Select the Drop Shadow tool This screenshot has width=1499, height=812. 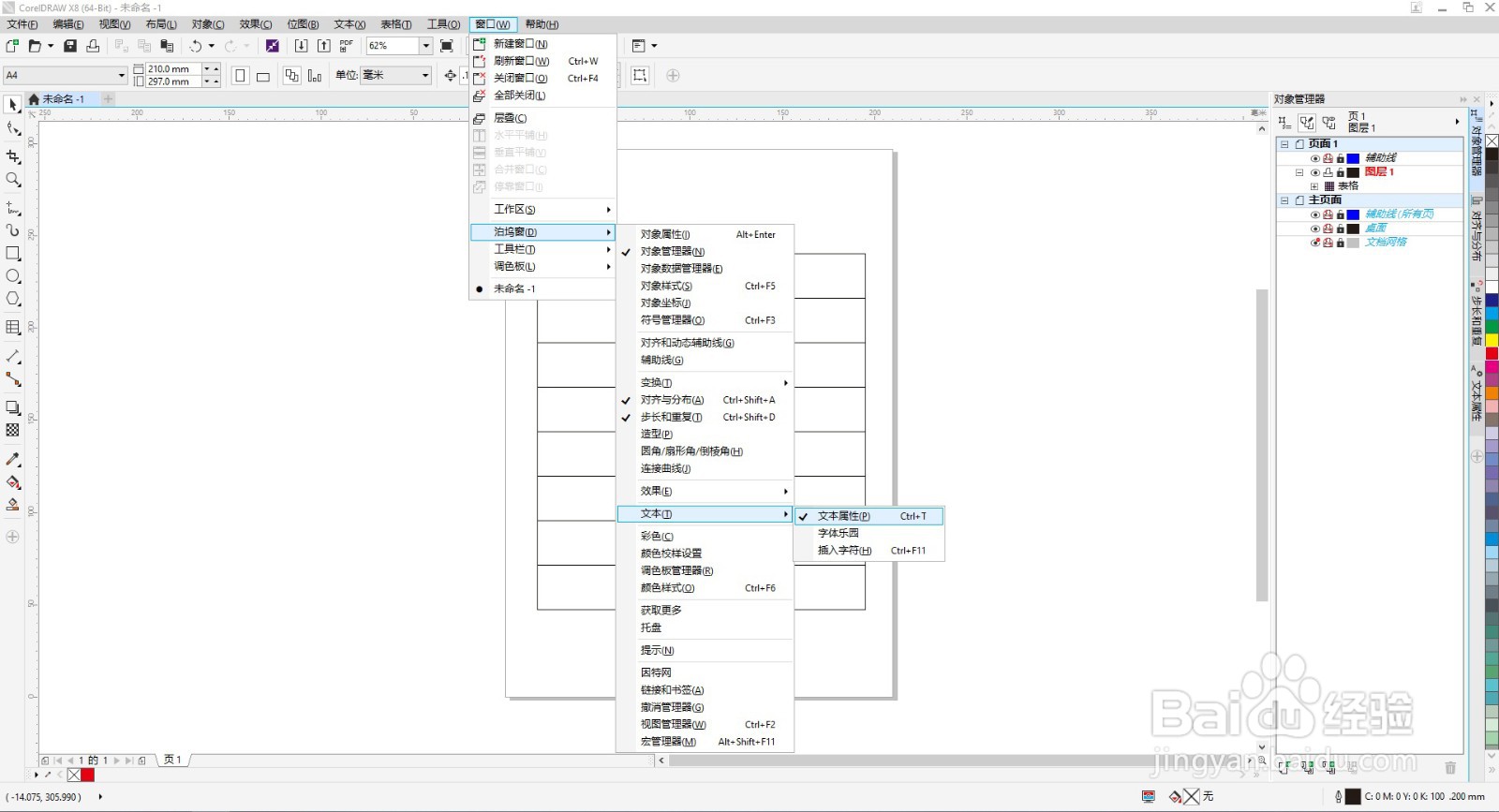13,407
